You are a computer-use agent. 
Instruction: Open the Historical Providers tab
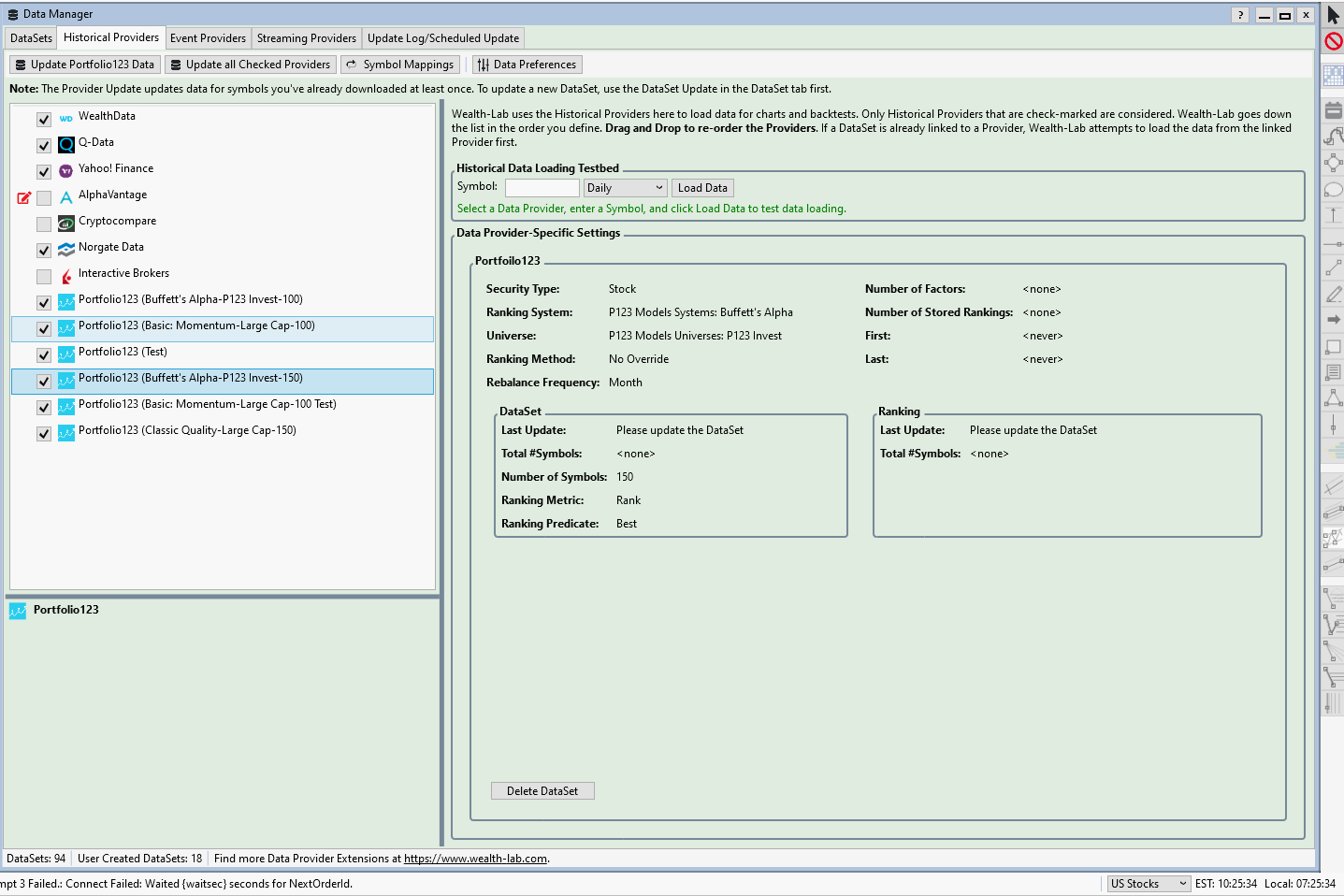point(111,37)
